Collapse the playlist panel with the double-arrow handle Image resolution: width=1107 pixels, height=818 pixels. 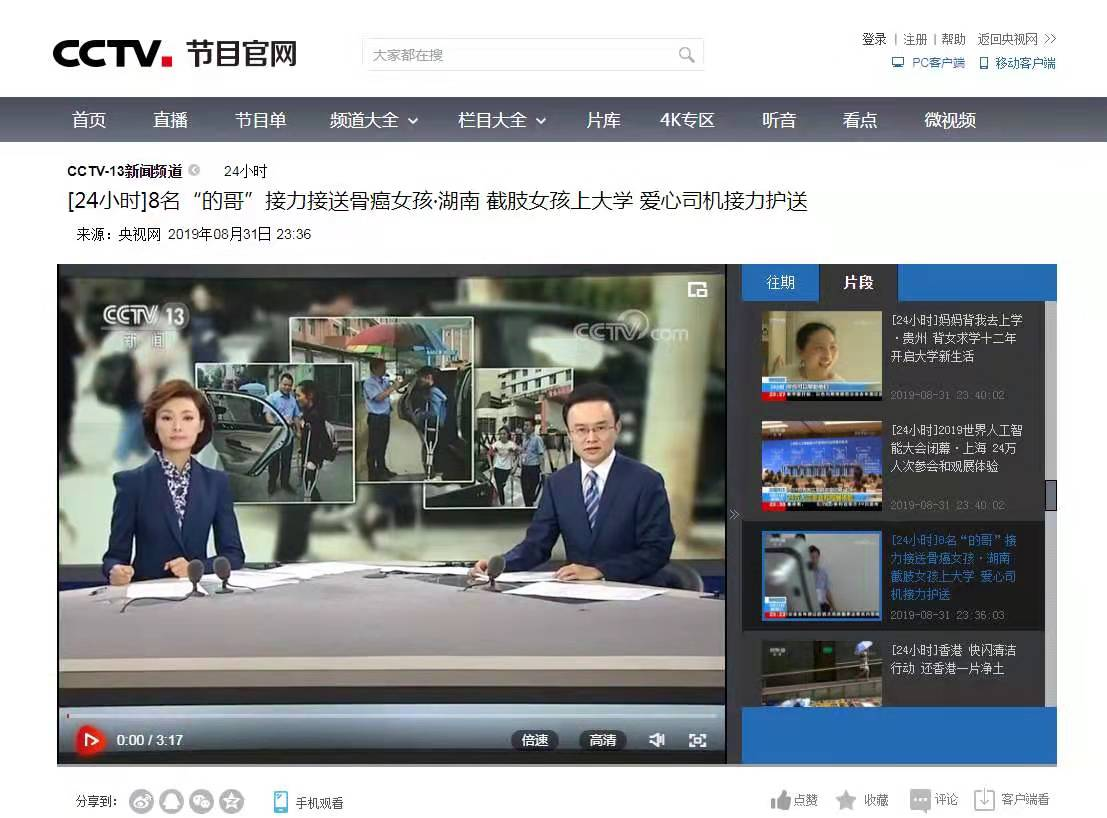[x=734, y=515]
